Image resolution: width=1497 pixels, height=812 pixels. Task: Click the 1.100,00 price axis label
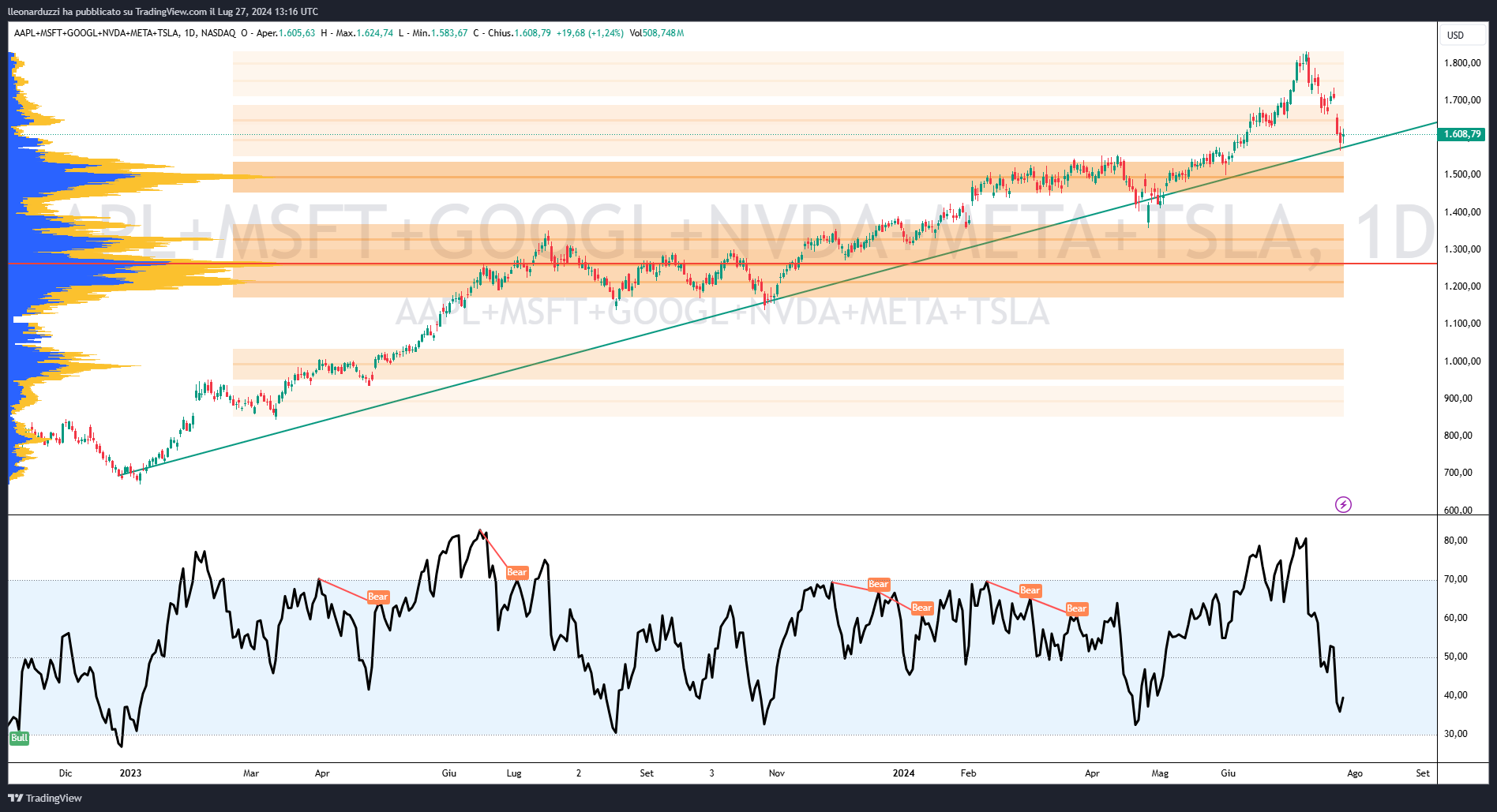[x=1462, y=324]
